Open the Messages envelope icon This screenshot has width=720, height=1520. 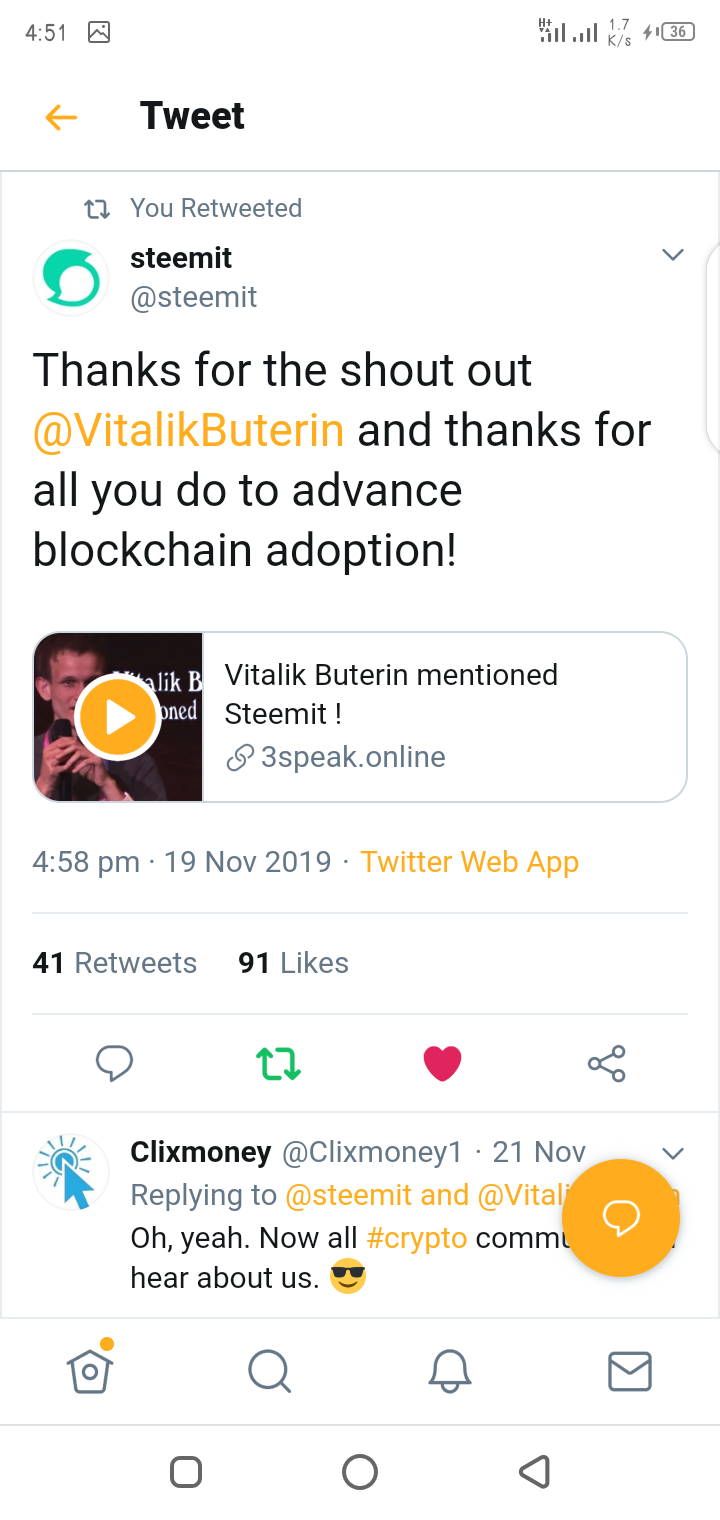click(630, 1371)
